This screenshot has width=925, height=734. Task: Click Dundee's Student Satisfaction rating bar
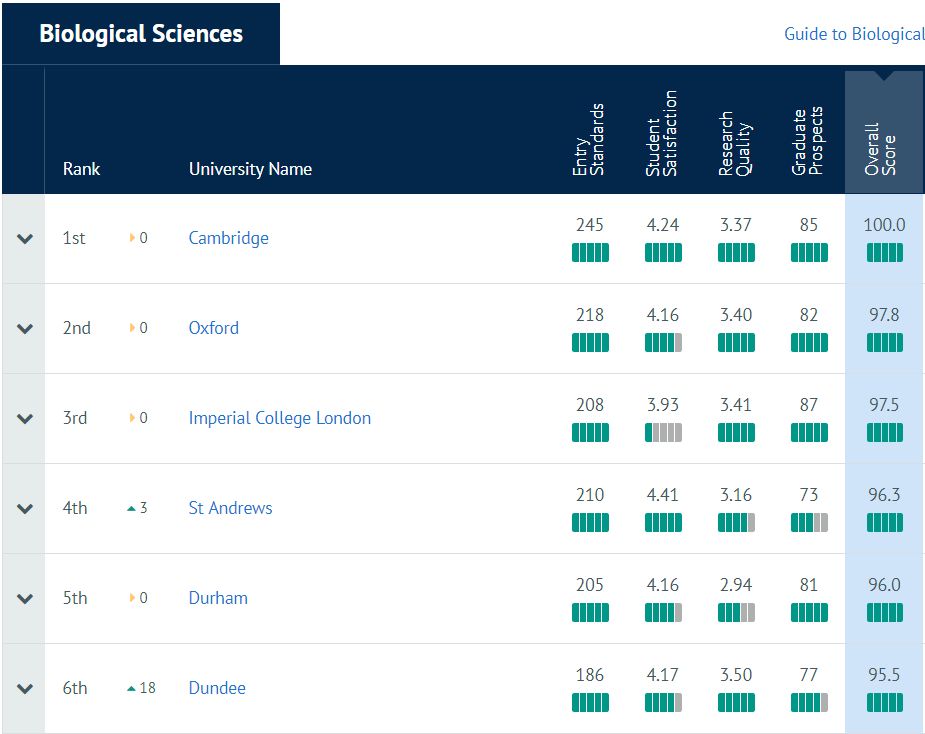[x=663, y=703]
